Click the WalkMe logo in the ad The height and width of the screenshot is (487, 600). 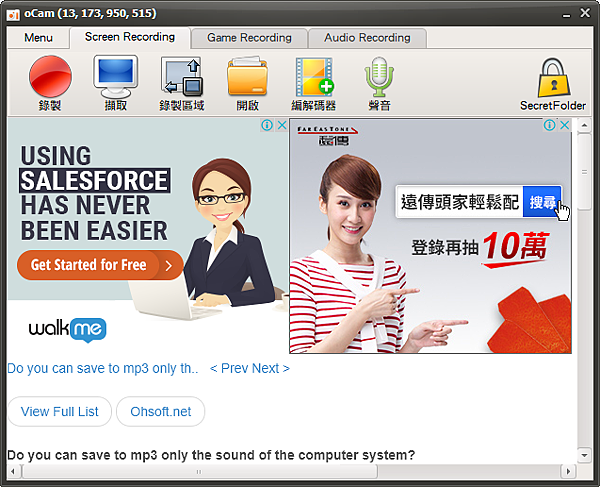[67, 329]
